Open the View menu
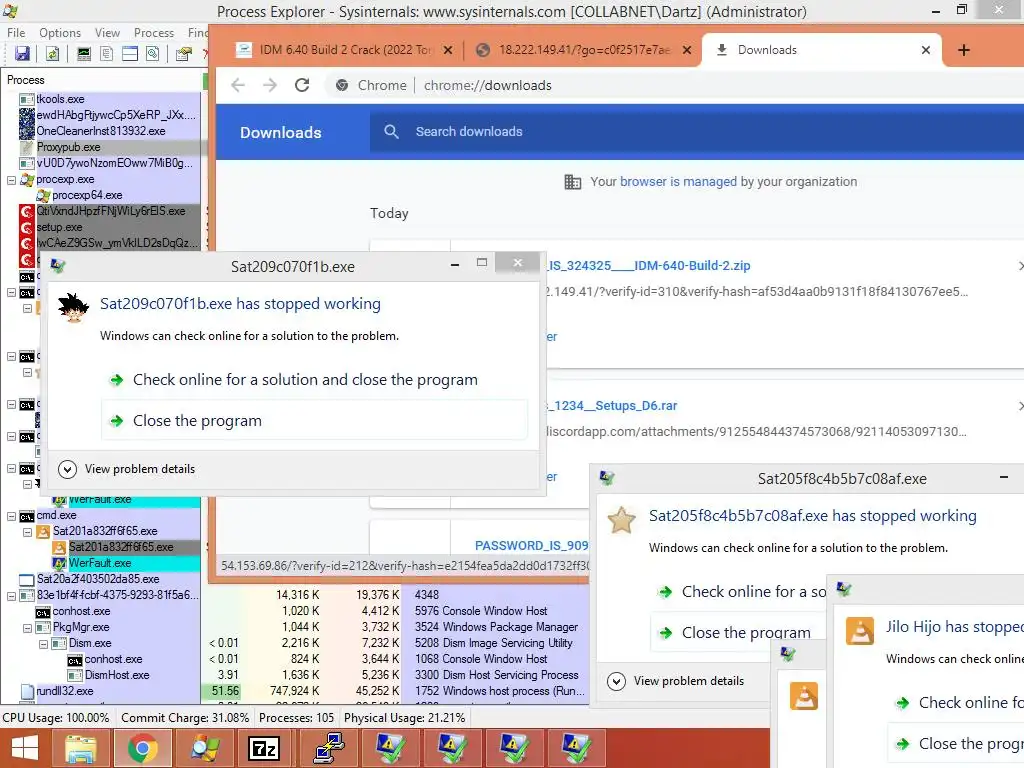The width and height of the screenshot is (1024, 768). click(107, 33)
